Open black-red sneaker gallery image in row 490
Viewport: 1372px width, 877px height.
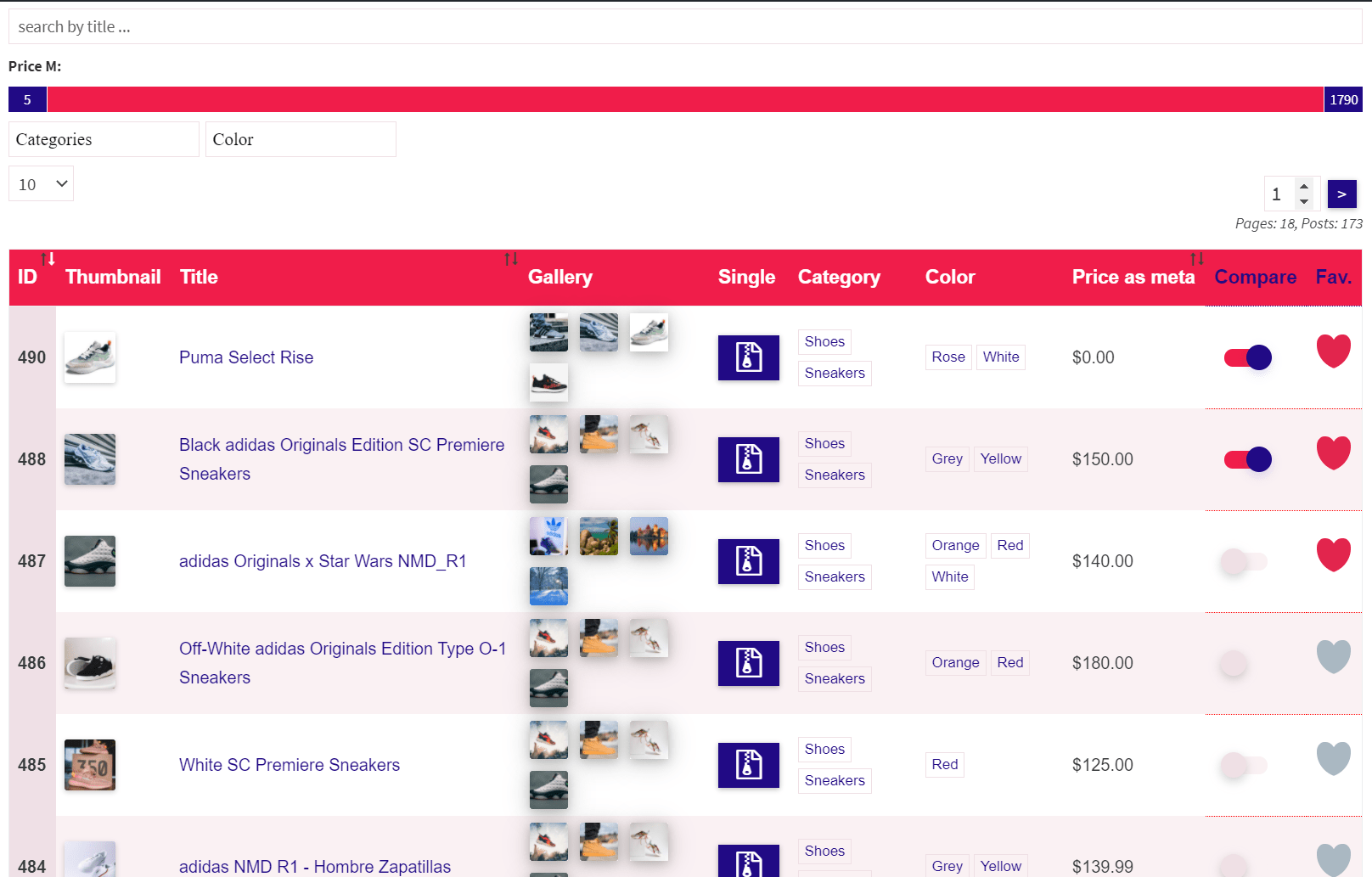point(548,382)
